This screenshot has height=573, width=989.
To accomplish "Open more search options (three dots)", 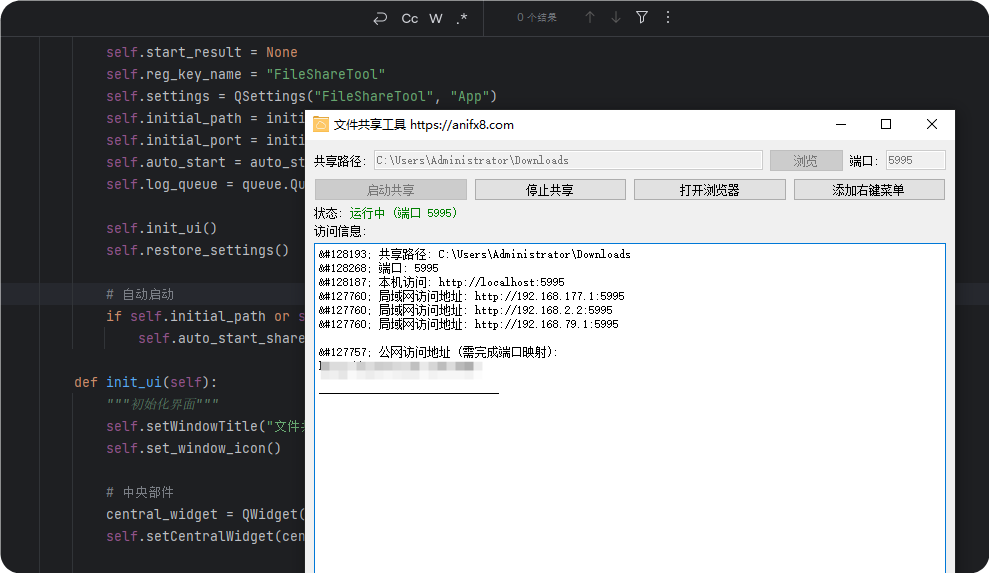I will point(668,18).
